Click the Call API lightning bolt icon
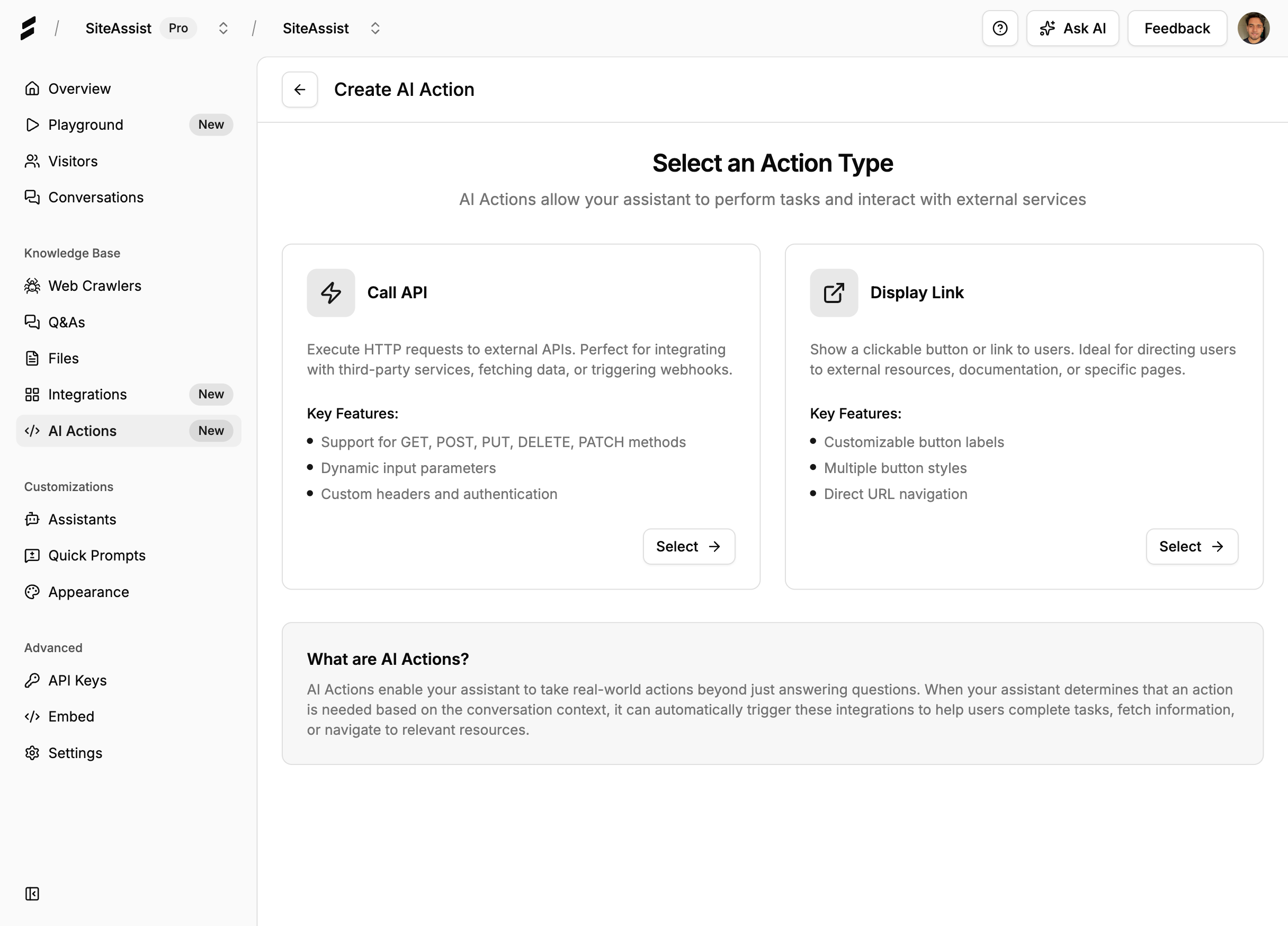The width and height of the screenshot is (1288, 926). 330,292
